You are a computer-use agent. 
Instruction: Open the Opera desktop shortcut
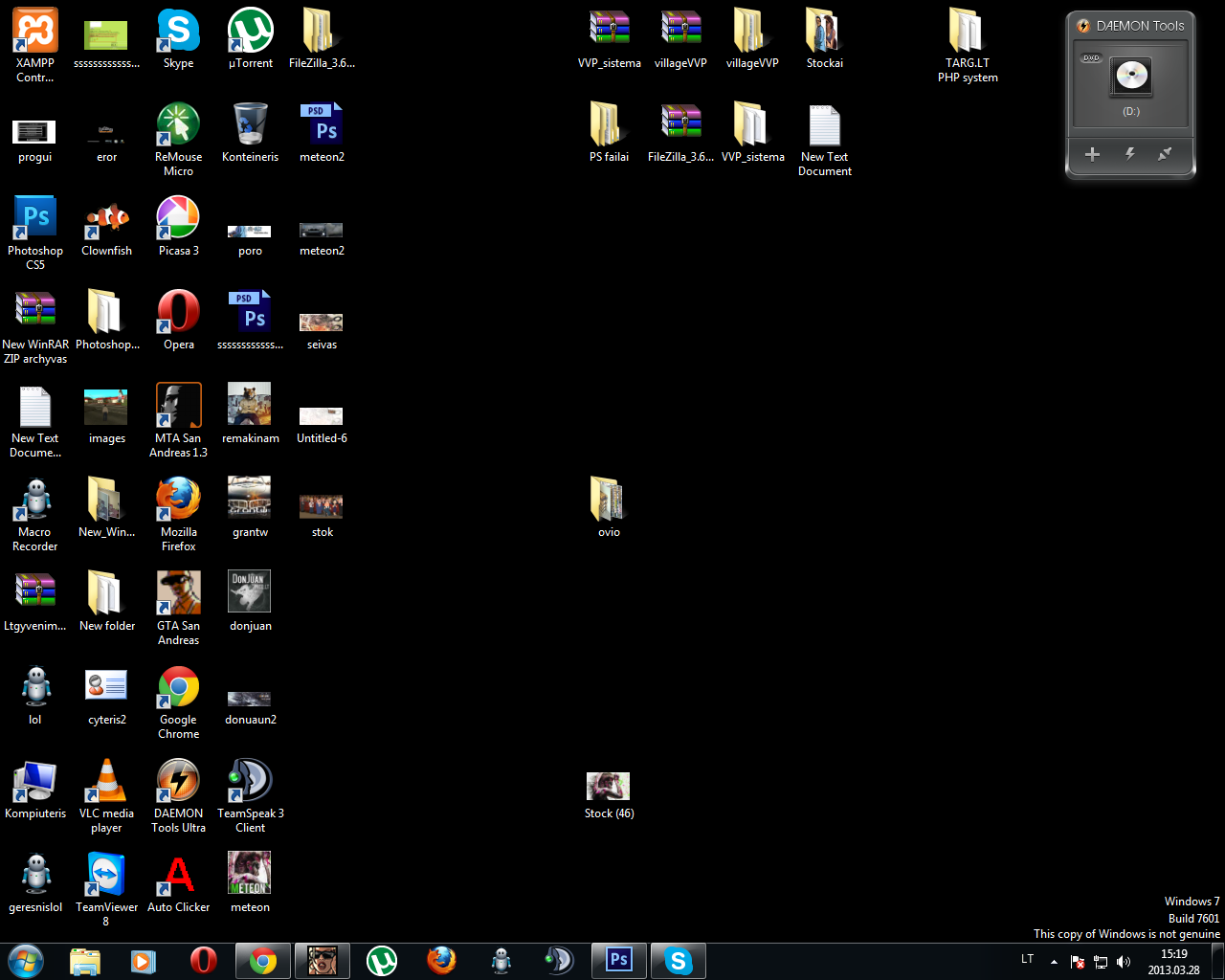pyautogui.click(x=178, y=320)
